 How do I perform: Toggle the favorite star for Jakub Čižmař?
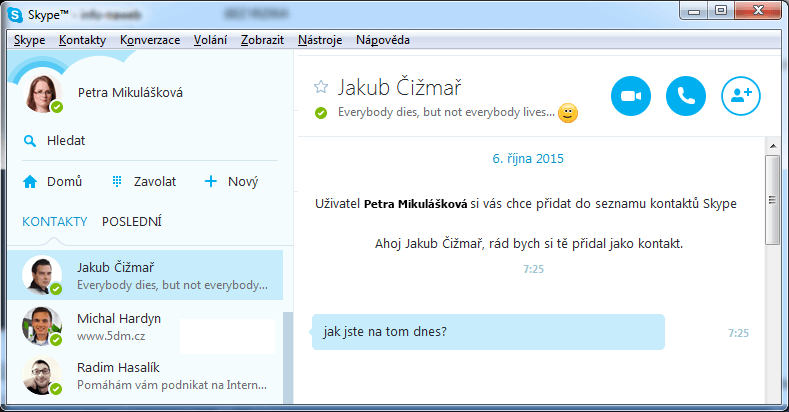(x=321, y=87)
